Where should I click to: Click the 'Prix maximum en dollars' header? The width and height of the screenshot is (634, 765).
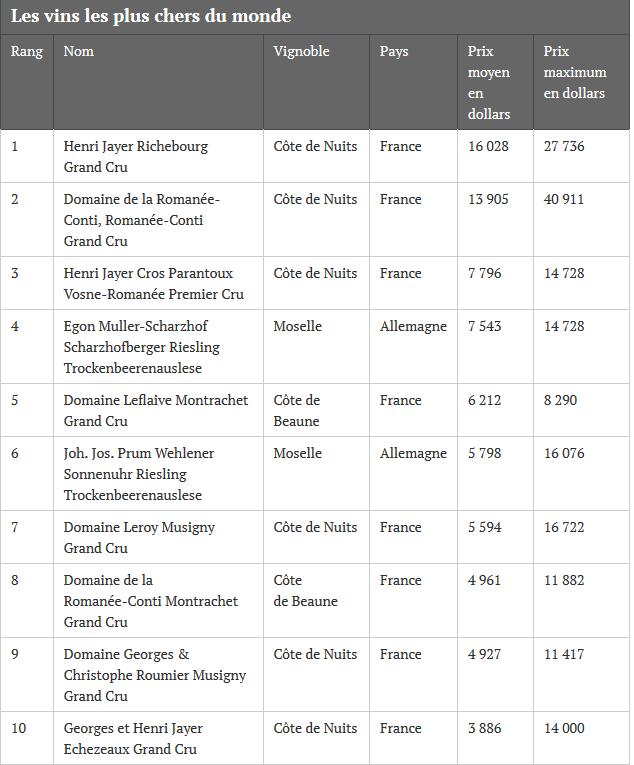point(575,72)
